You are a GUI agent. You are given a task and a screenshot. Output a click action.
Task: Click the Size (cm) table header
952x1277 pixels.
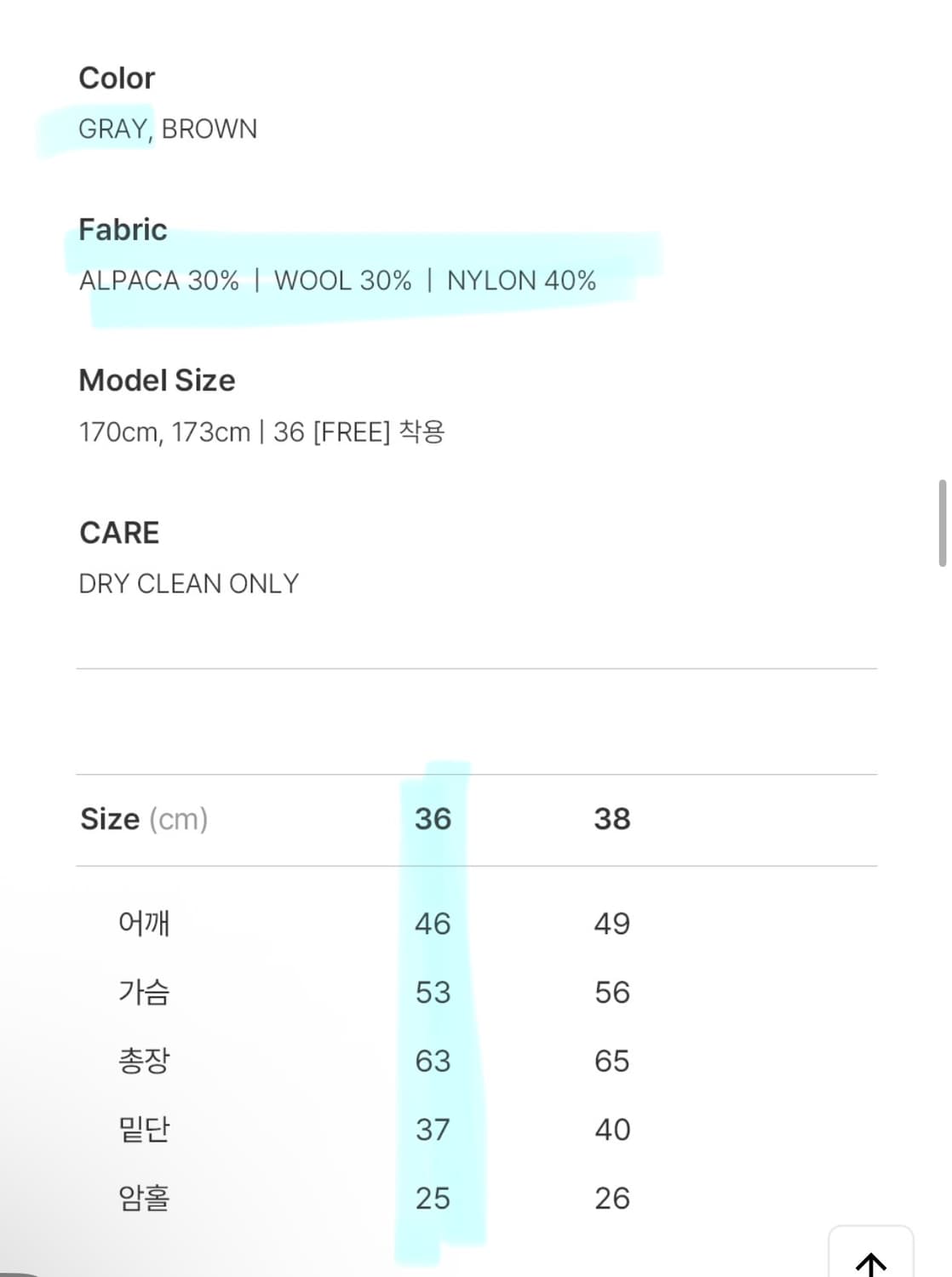point(144,819)
